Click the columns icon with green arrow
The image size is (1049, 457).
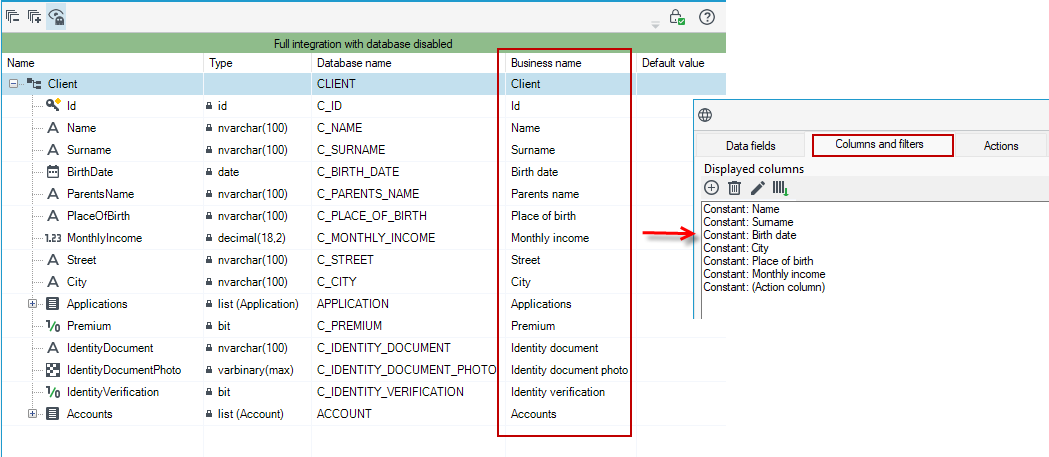pyautogui.click(x=781, y=188)
